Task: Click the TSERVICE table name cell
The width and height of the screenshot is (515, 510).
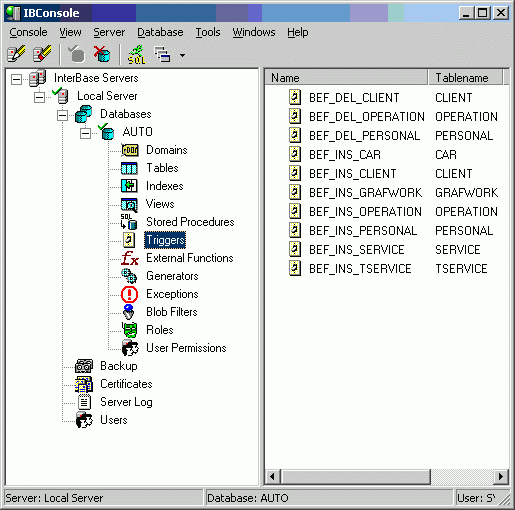Action: 461,269
